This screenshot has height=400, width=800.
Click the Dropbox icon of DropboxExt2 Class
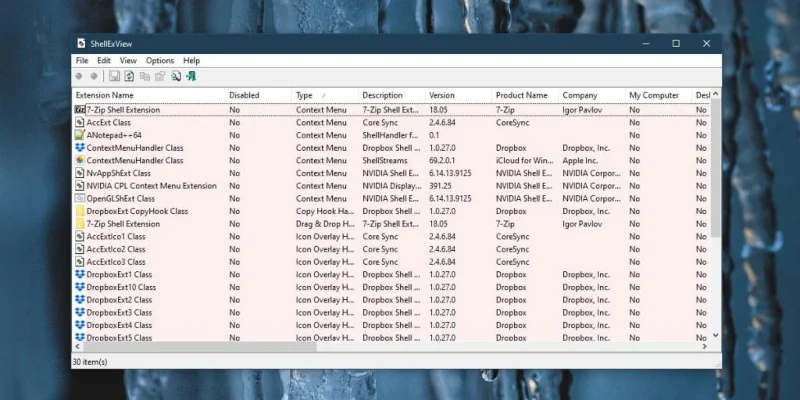(x=80, y=300)
